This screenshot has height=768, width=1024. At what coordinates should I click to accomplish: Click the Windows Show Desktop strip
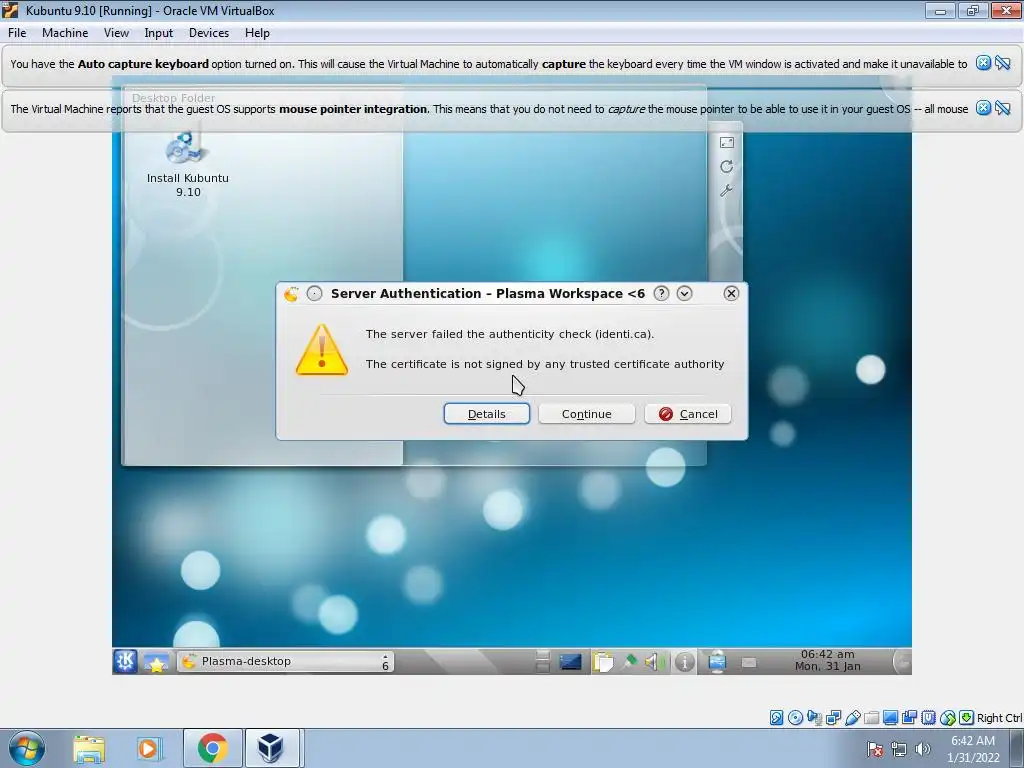(1019, 748)
